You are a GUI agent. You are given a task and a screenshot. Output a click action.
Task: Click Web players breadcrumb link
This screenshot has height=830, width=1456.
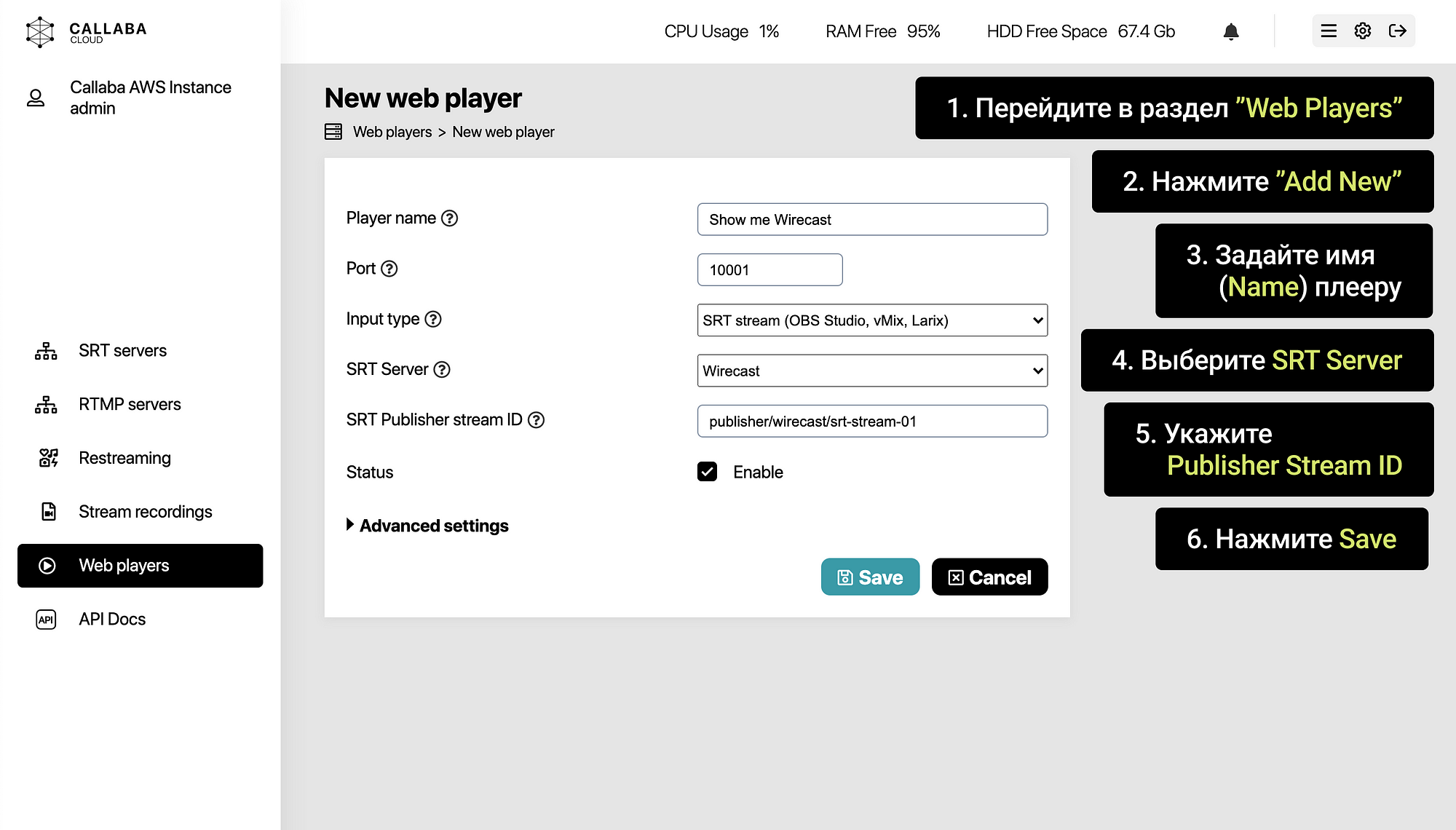click(392, 132)
